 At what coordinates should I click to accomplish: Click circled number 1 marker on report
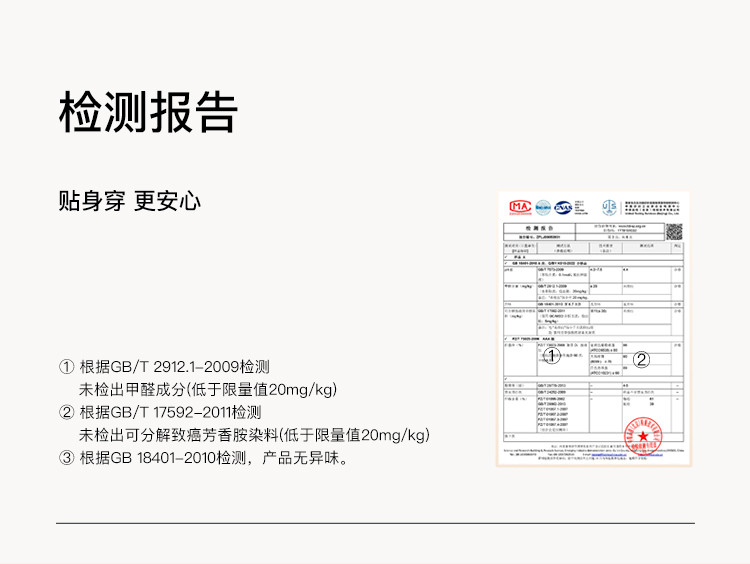[549, 355]
